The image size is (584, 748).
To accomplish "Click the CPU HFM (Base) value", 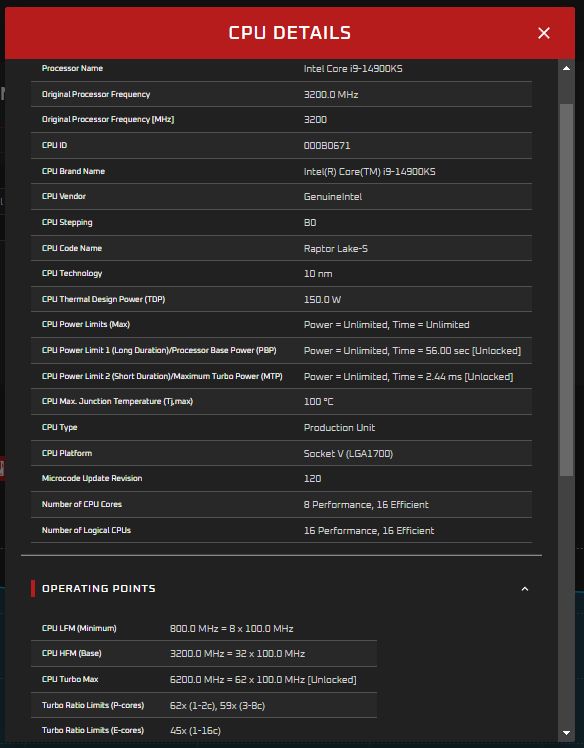I will [x=237, y=654].
